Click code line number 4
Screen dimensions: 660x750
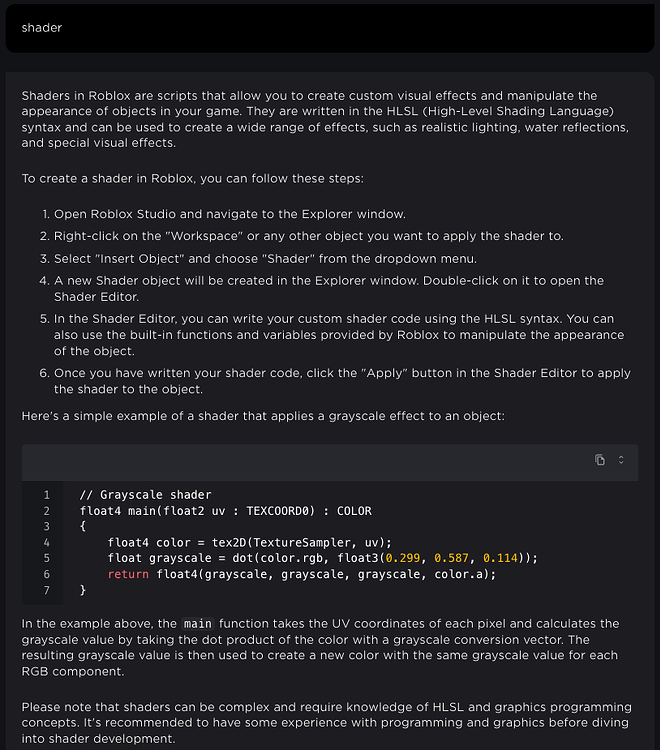46,542
